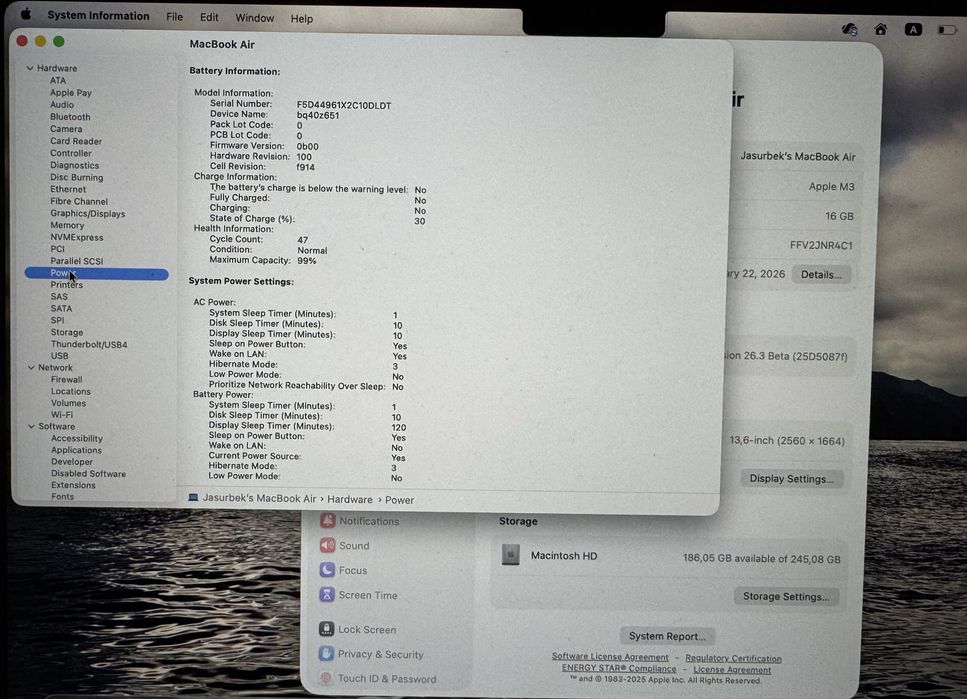Screen dimensions: 967x699
Task: Select Diagnostics in sidebar
Action: (75, 165)
